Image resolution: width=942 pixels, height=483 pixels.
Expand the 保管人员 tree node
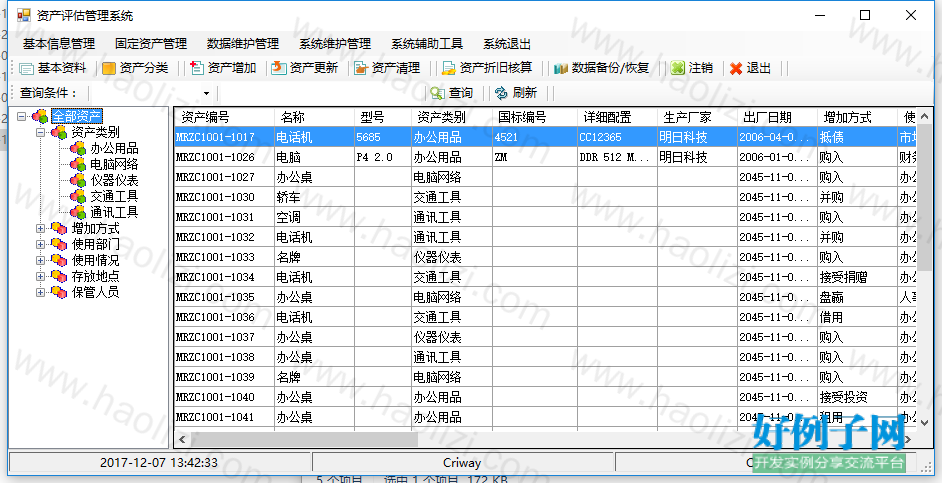40,293
